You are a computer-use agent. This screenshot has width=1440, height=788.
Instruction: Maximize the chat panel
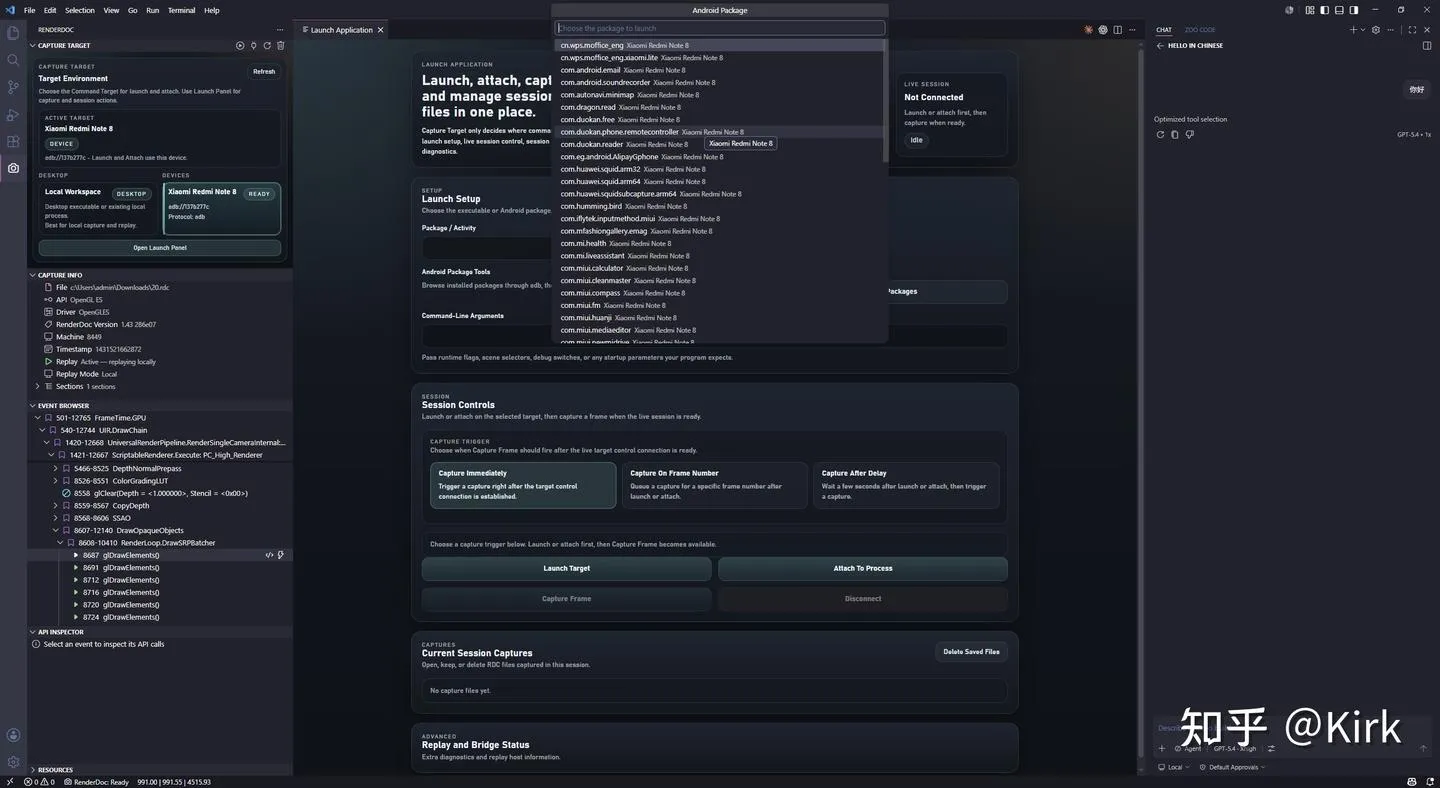1412,30
